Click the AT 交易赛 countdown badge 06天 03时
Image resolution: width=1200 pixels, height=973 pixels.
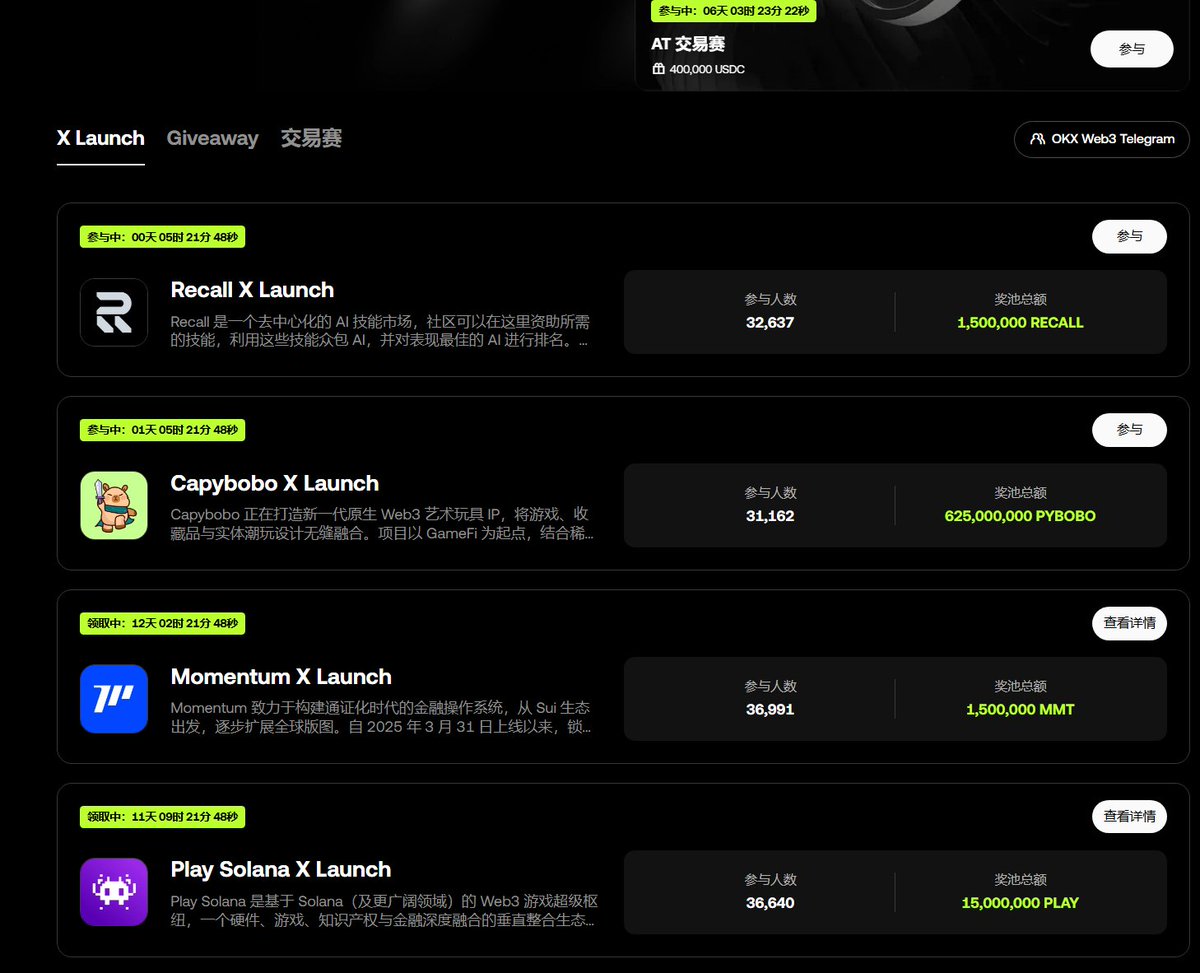[734, 11]
